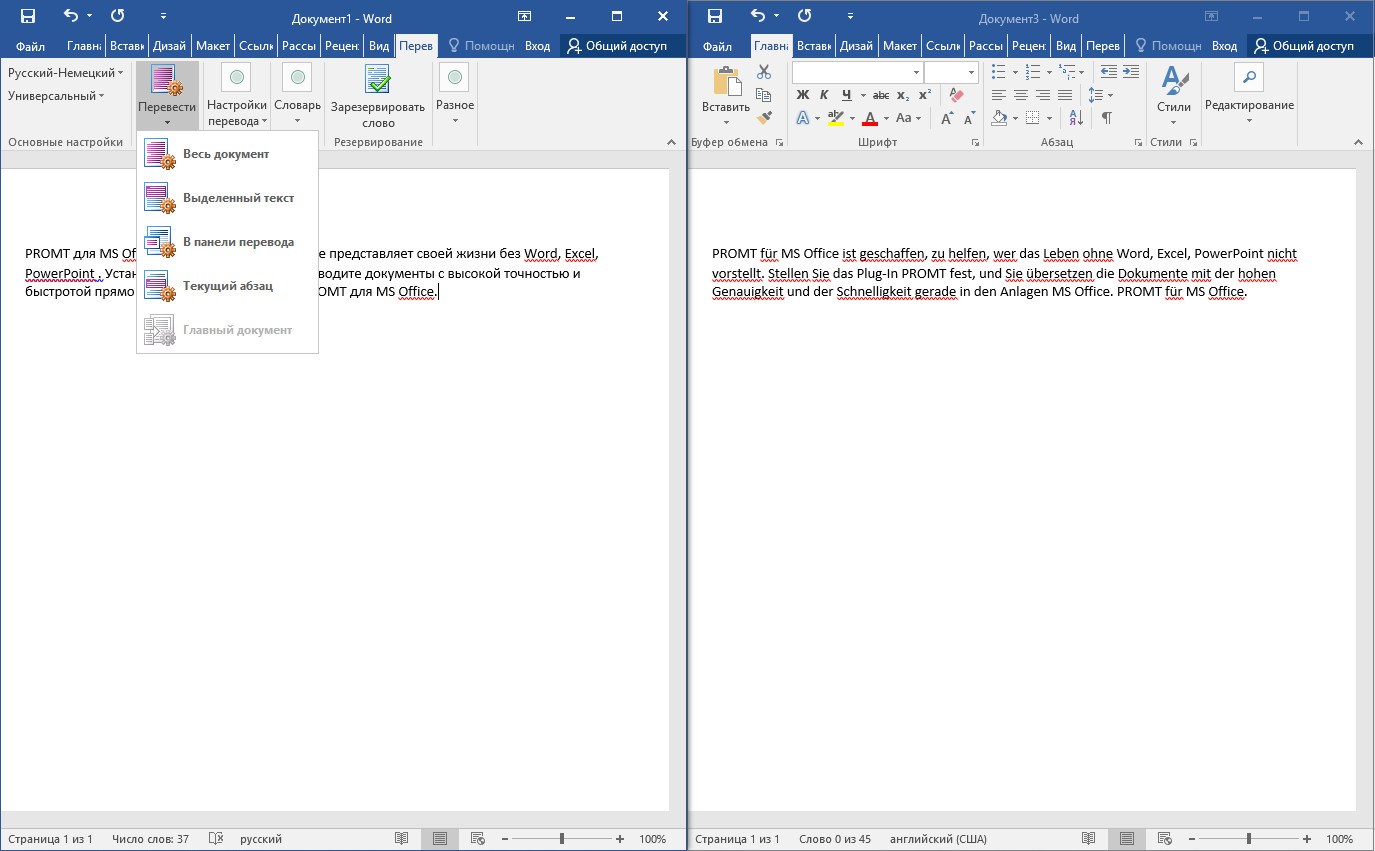The height and width of the screenshot is (851, 1375).
Task: Switch to Вид tab in Документ3 window
Action: pos(1066,46)
